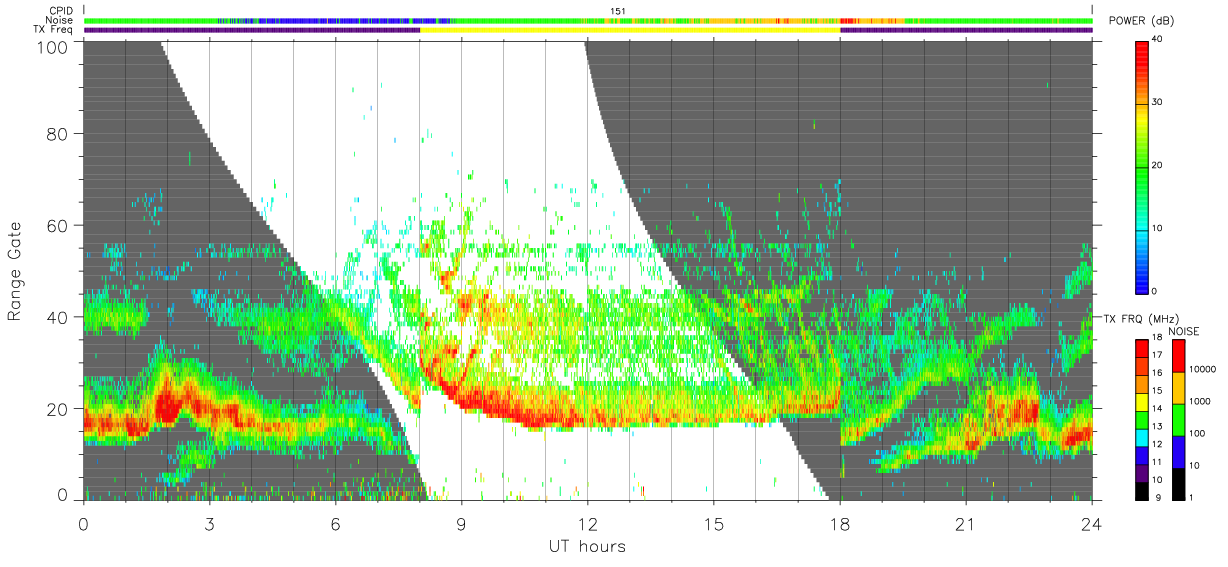Click the 24 tick on UT hours axis
Image resolution: width=1228 pixels, height=567 pixels.
(x=1091, y=523)
